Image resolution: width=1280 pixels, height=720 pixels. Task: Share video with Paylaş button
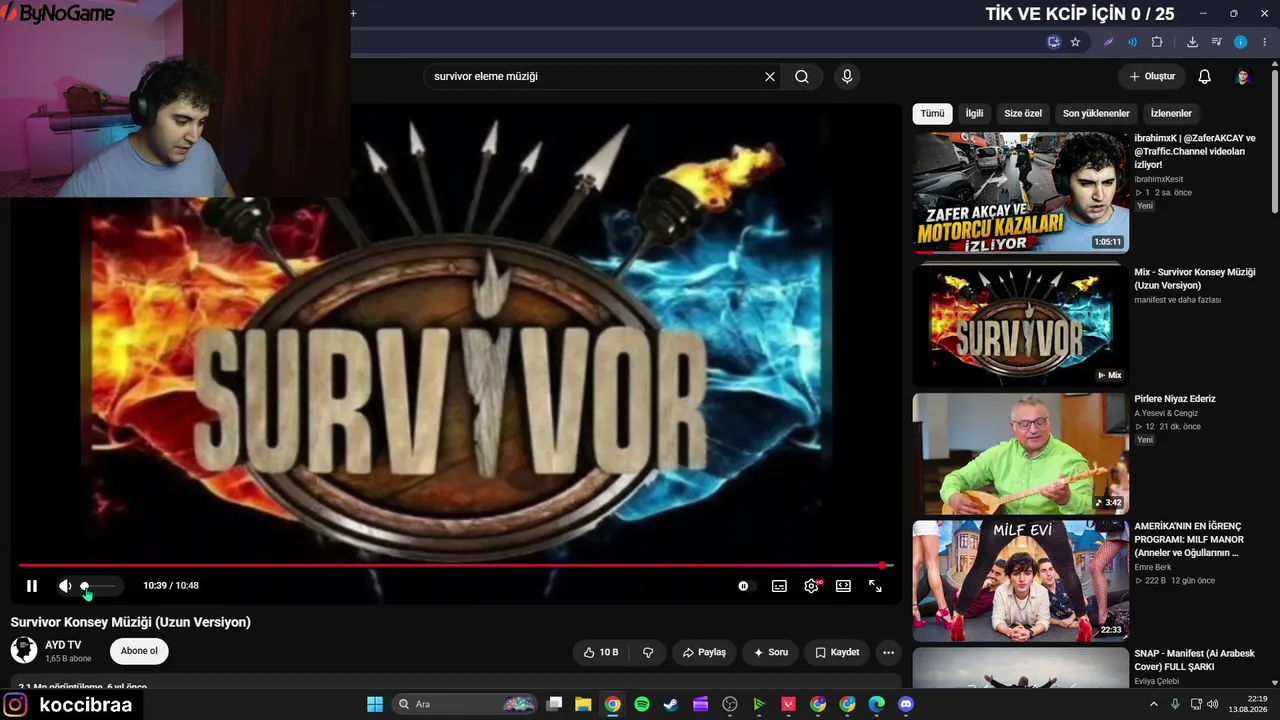coord(704,652)
